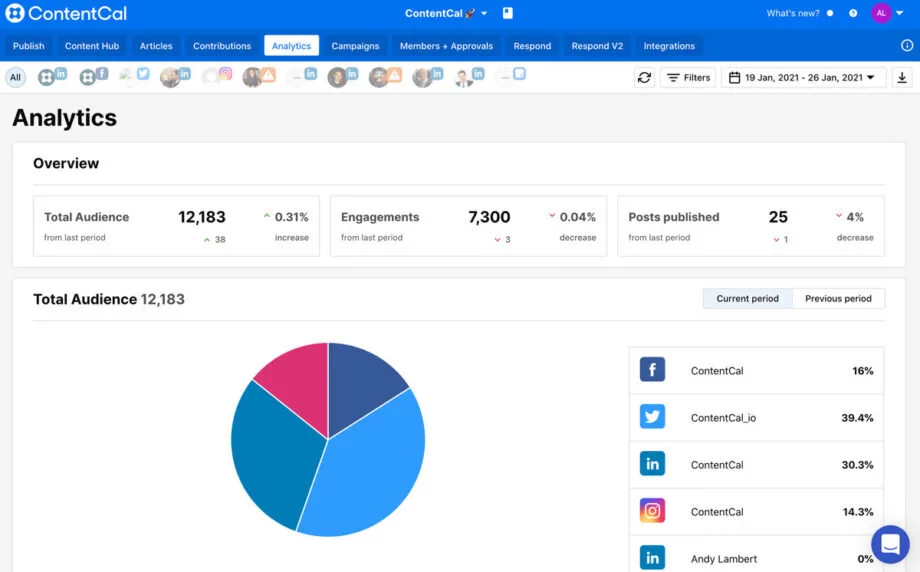Download the analytics report
Viewport: 920px width, 572px height.
point(902,77)
